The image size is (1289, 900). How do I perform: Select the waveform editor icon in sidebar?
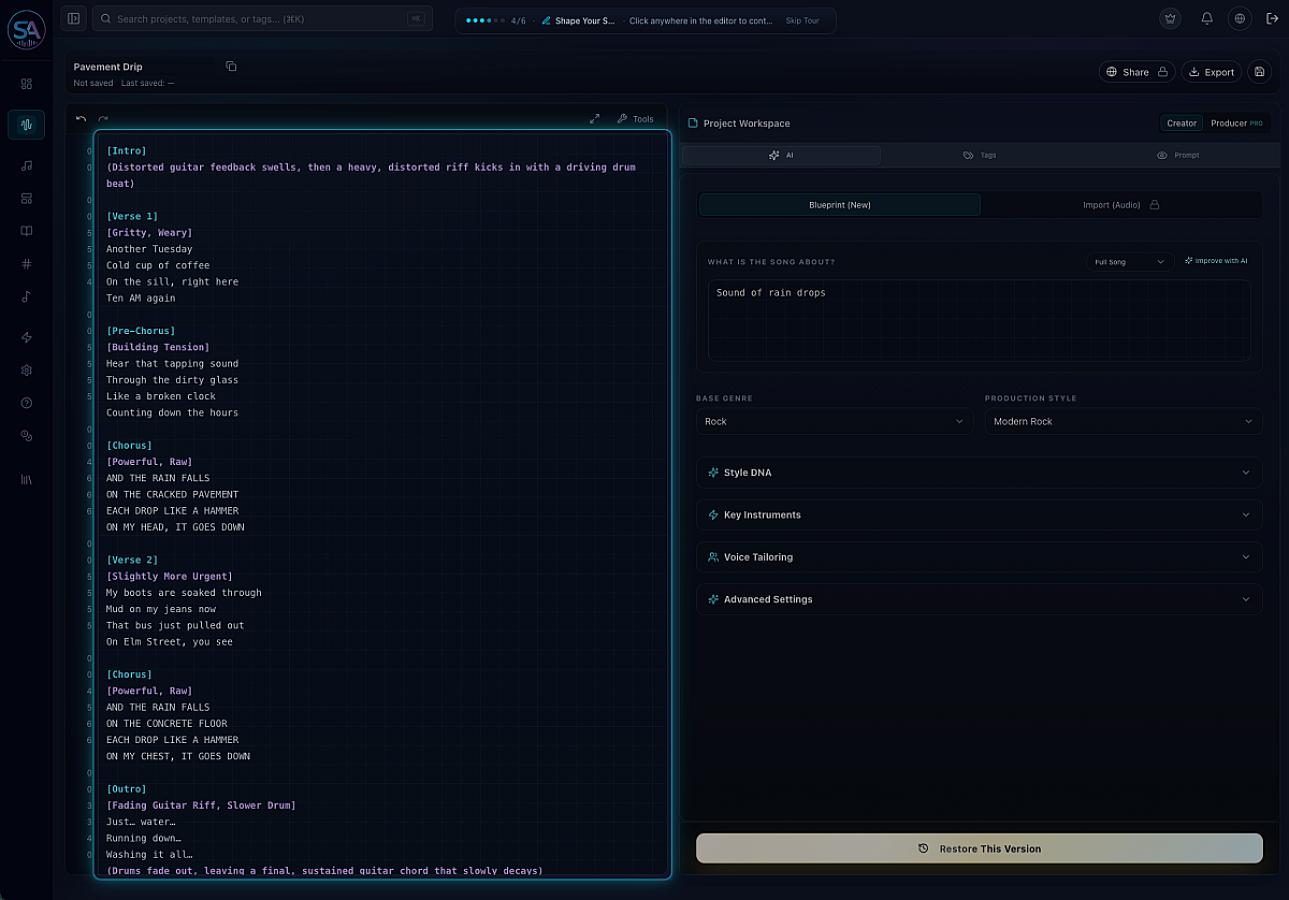point(26,124)
